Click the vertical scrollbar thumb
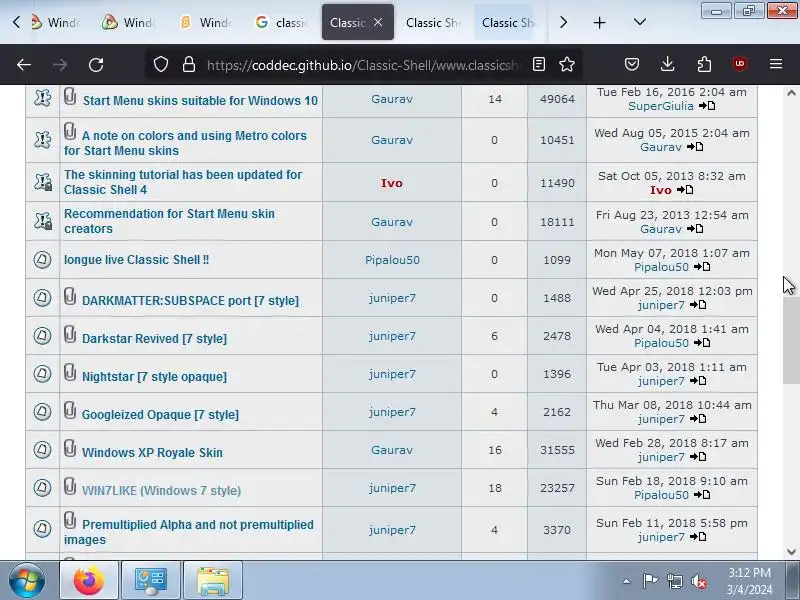Viewport: 800px width, 600px height. pos(791,339)
